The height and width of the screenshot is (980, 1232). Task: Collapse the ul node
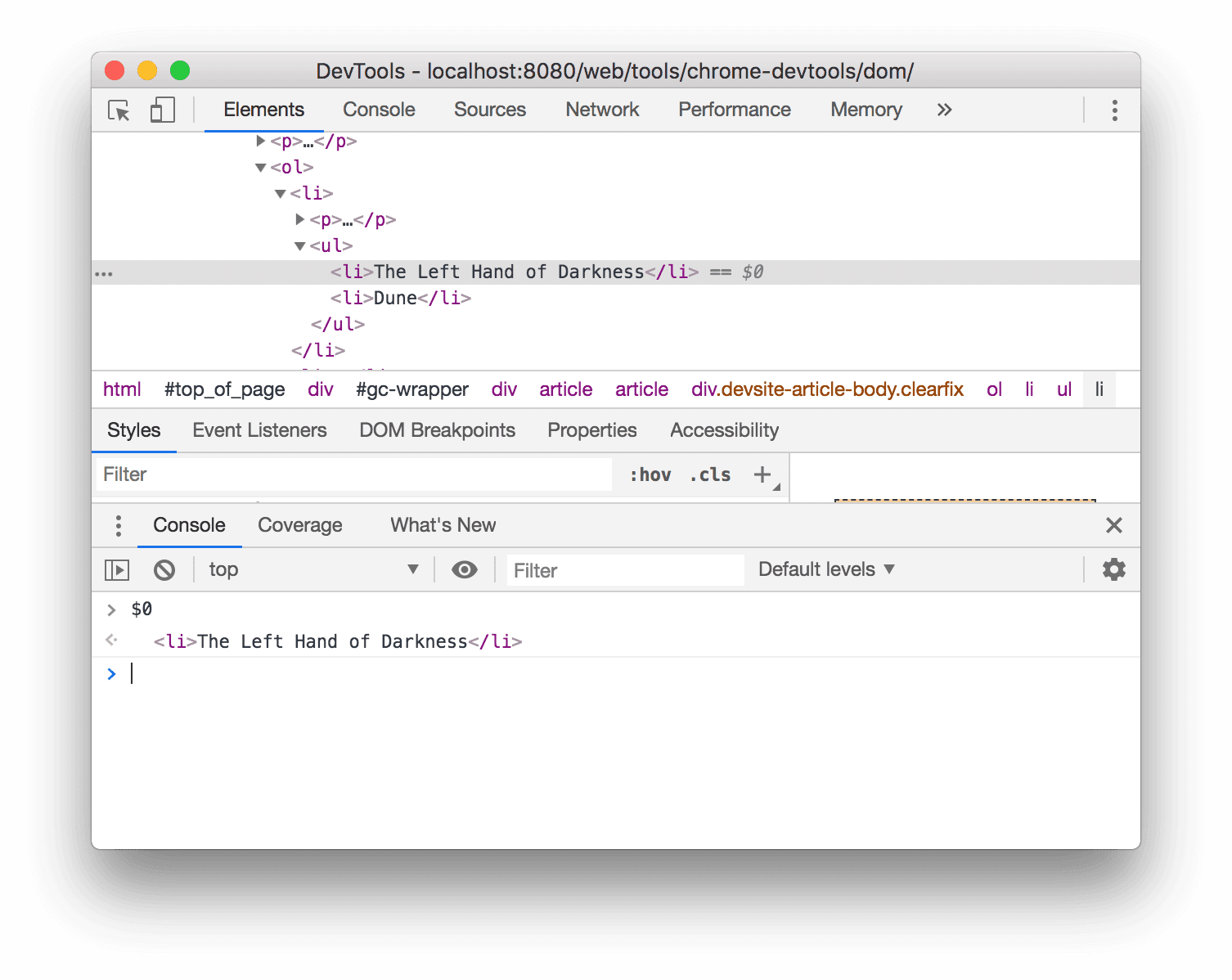pyautogui.click(x=299, y=246)
